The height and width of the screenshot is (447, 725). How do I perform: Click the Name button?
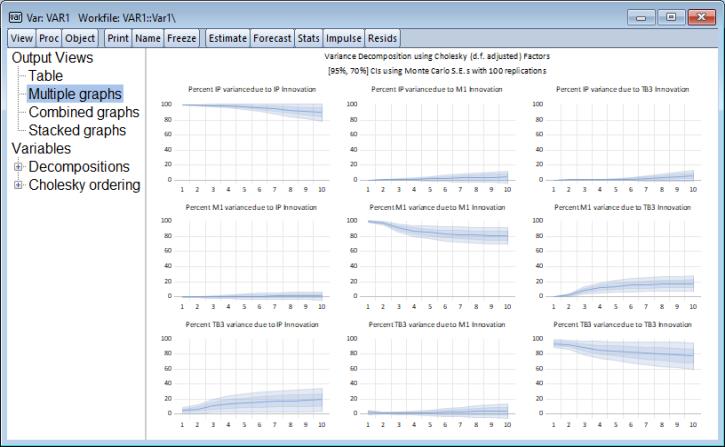[x=148, y=38]
